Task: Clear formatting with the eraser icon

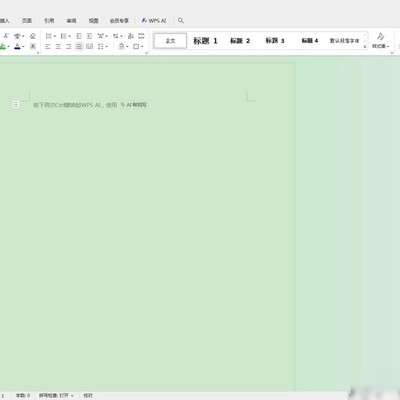Action: click(x=33, y=36)
